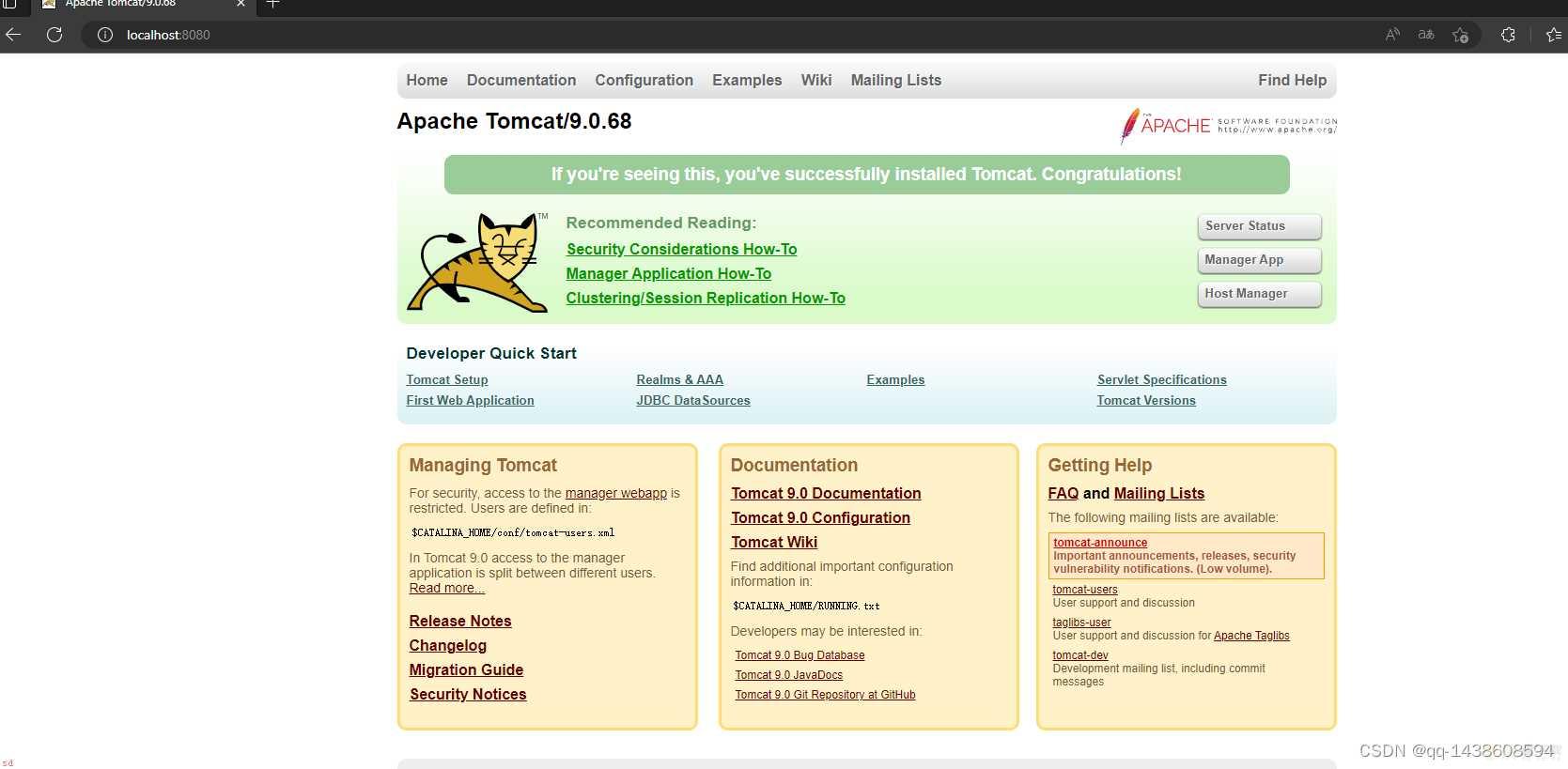Click the successful install congratulations banner
The image size is (1568, 769).
866,175
